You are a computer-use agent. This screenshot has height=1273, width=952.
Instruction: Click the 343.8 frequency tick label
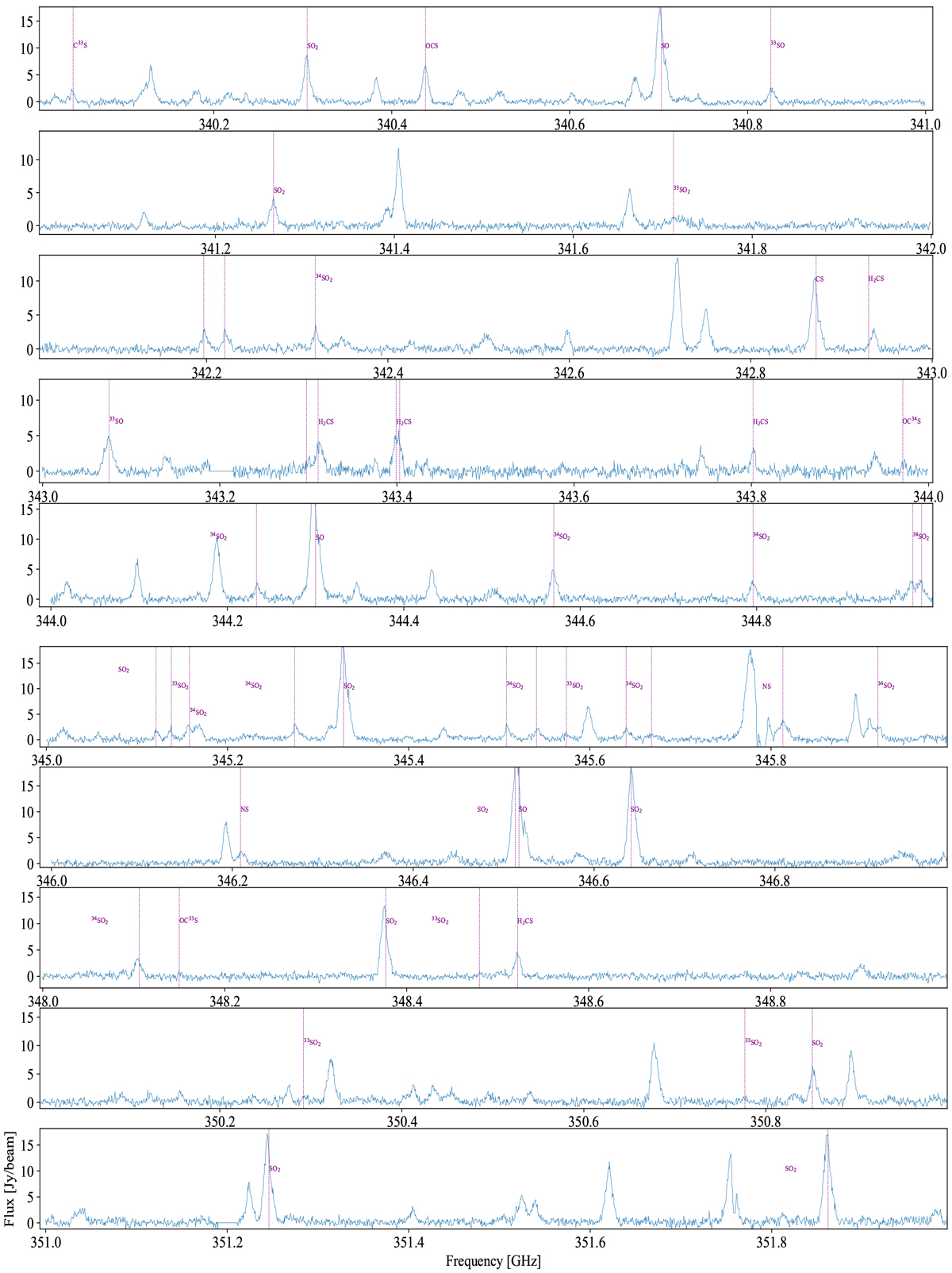751,497
